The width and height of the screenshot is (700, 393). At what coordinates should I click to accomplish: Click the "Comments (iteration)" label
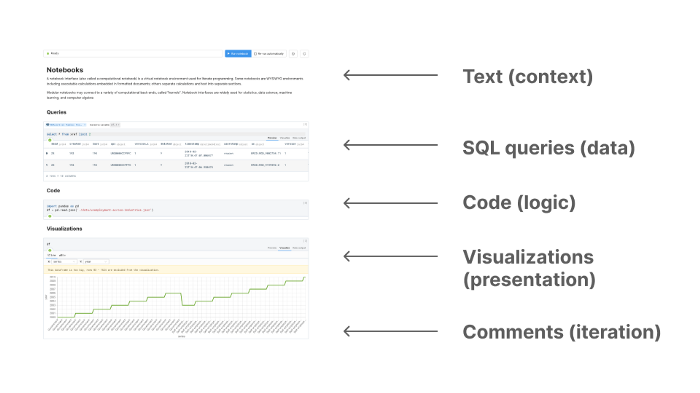click(562, 332)
